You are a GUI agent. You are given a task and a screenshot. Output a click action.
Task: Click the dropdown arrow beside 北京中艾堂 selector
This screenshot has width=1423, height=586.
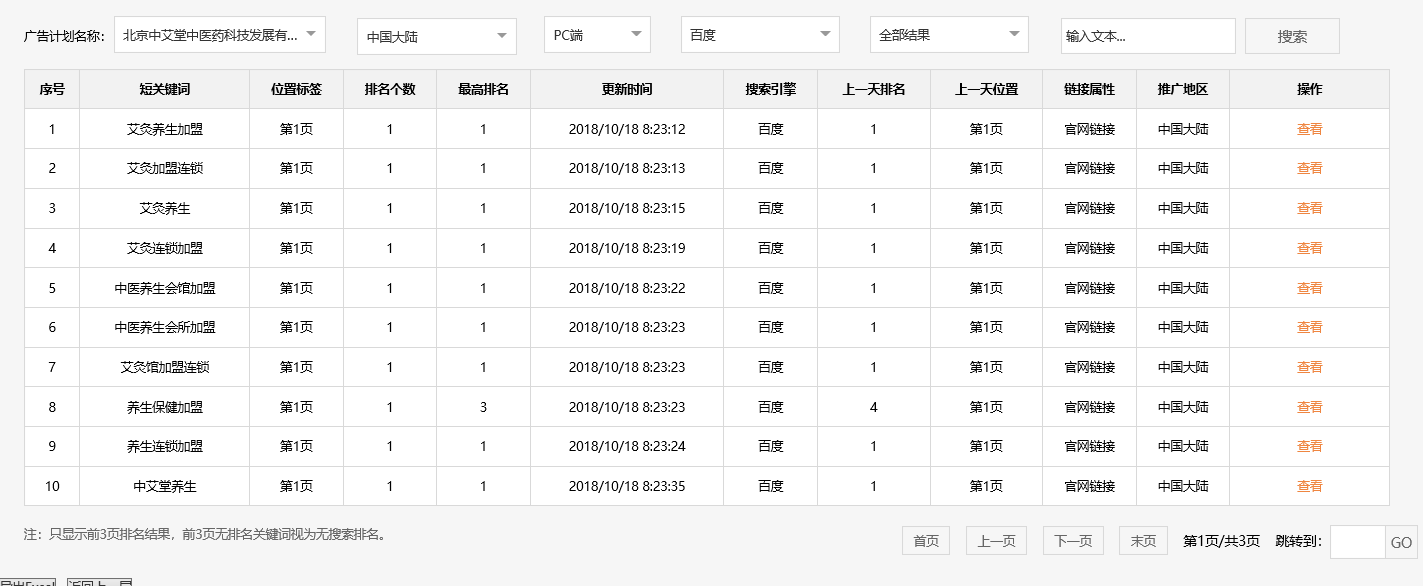[309, 33]
